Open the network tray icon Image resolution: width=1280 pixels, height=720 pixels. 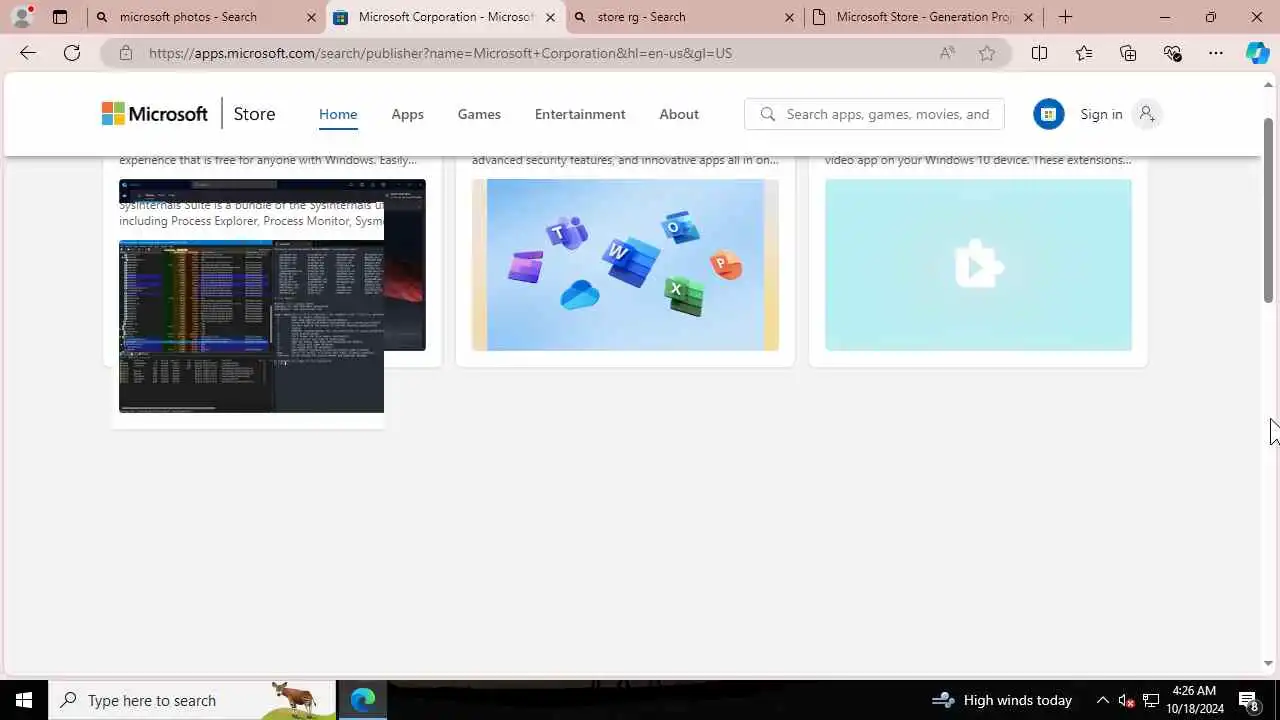pos(1151,700)
